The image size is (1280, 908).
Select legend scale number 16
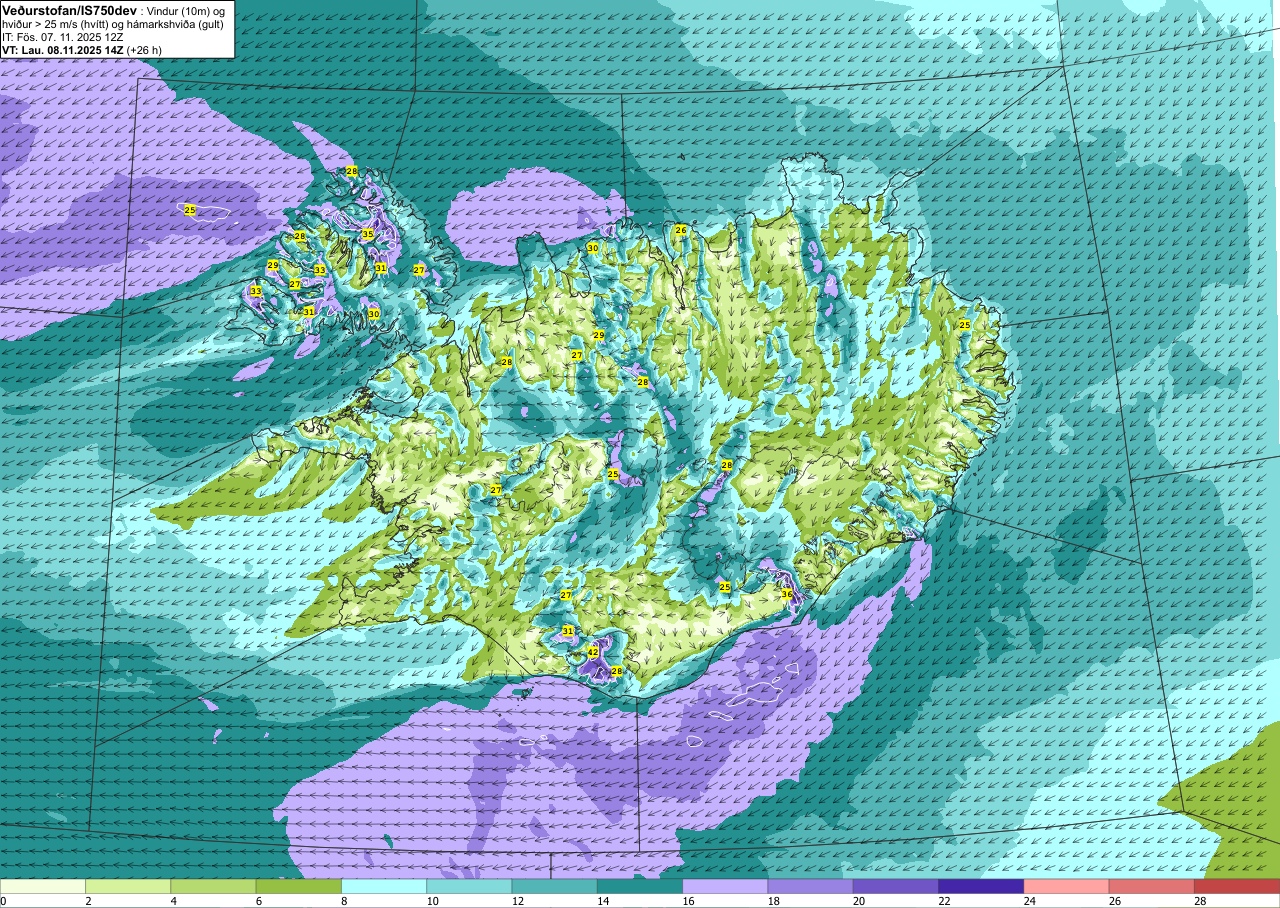[686, 901]
